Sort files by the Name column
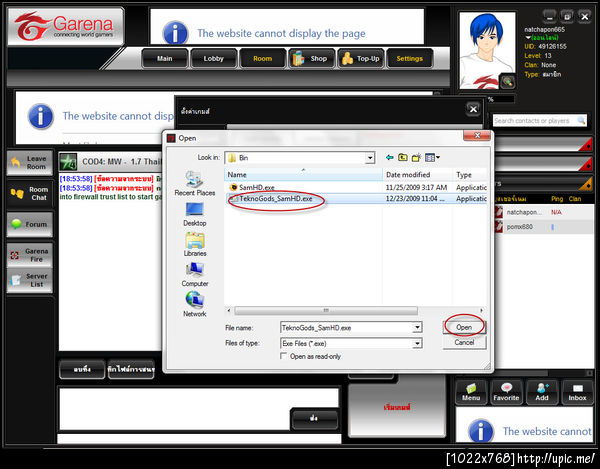 [x=303, y=175]
